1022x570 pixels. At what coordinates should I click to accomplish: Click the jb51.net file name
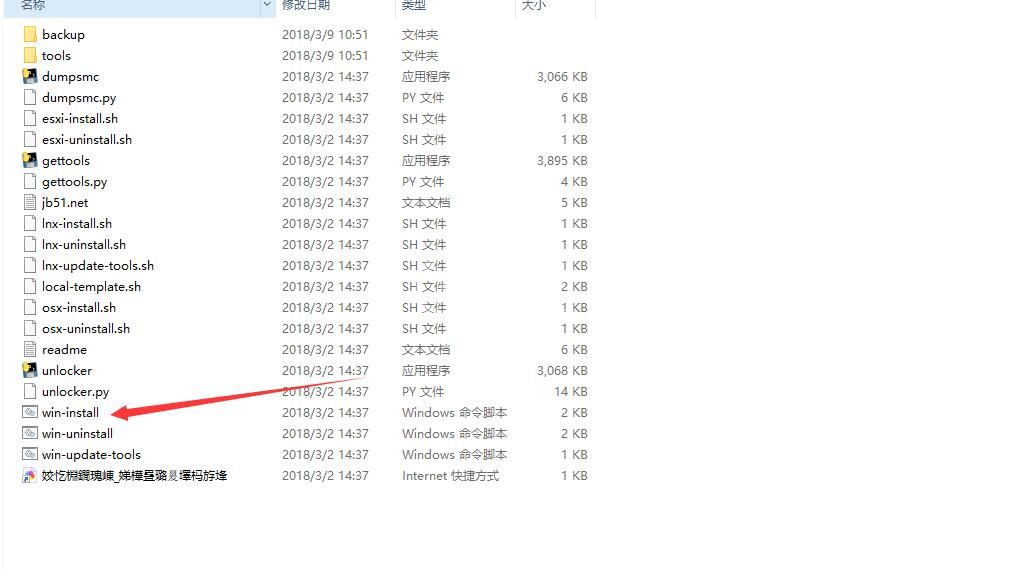tap(65, 203)
